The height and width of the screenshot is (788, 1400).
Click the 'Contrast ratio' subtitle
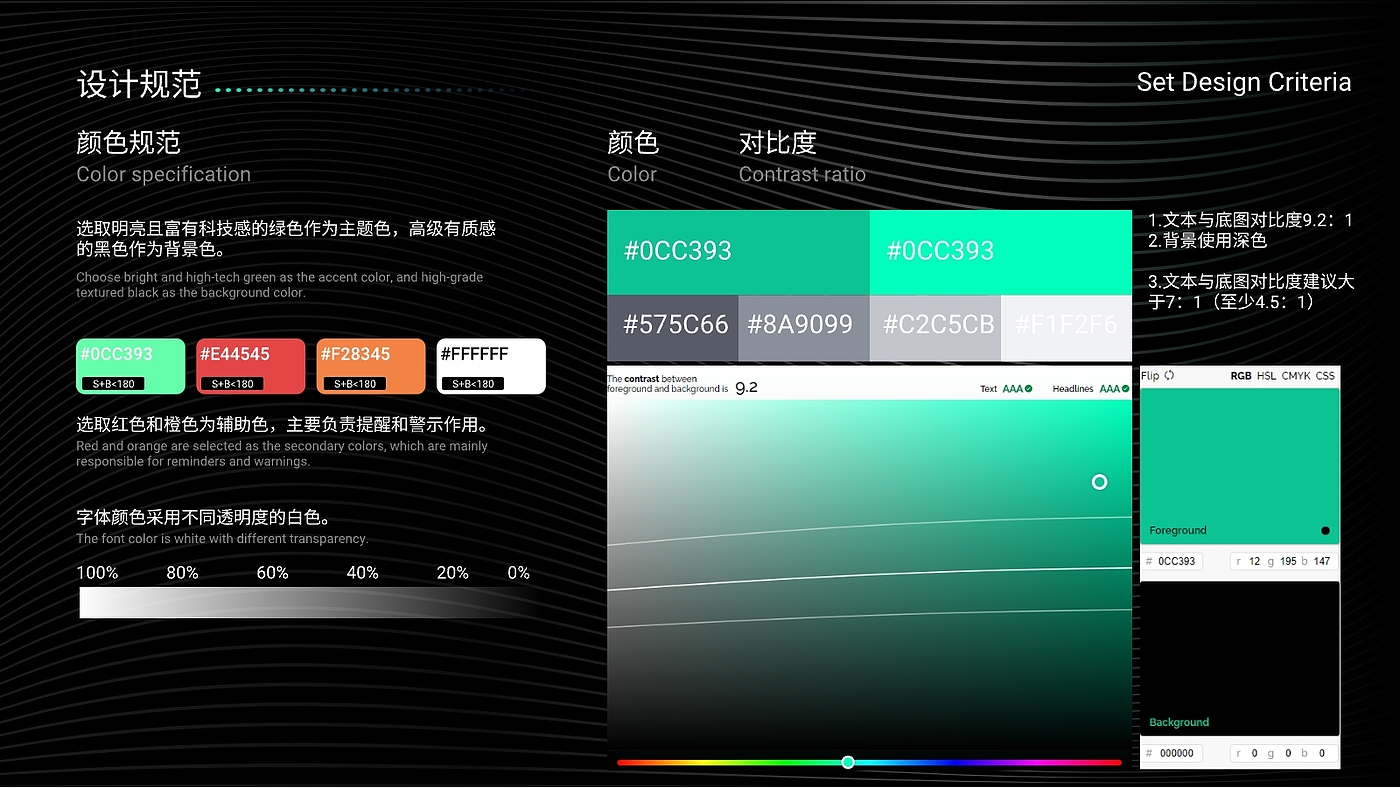(x=802, y=174)
